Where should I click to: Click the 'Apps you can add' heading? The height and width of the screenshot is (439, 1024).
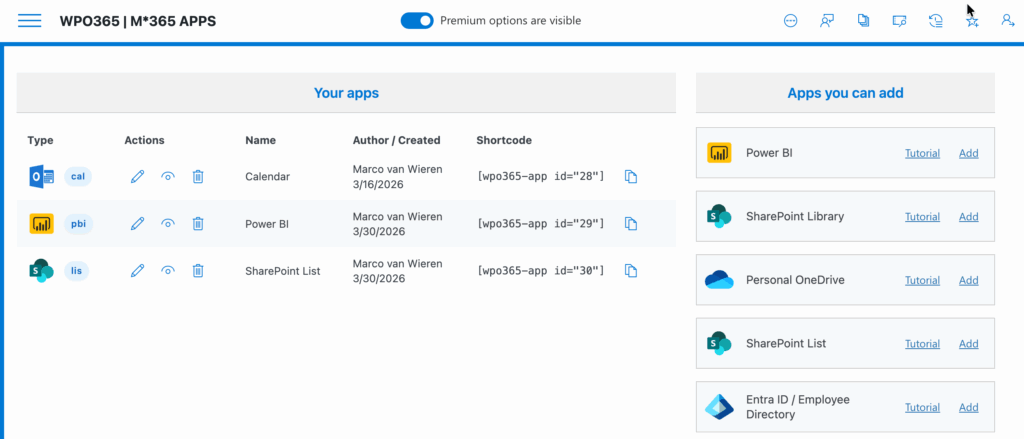point(845,93)
